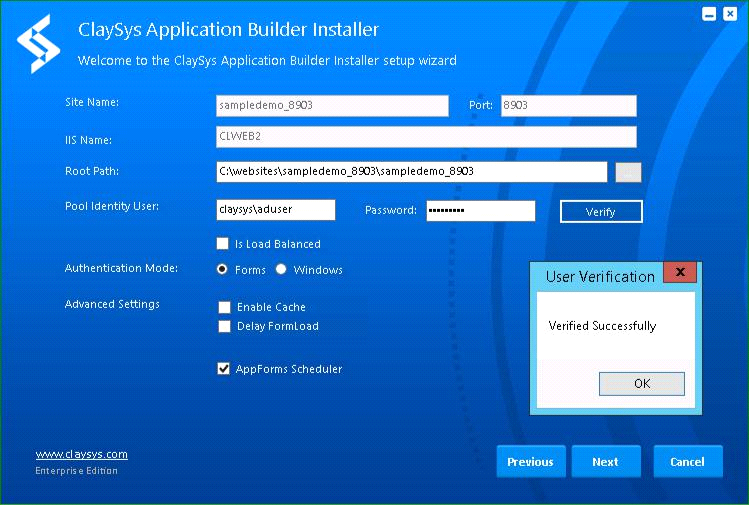Tick the Delay FormLoad checkbox
Image resolution: width=749 pixels, height=505 pixels.
[225, 326]
